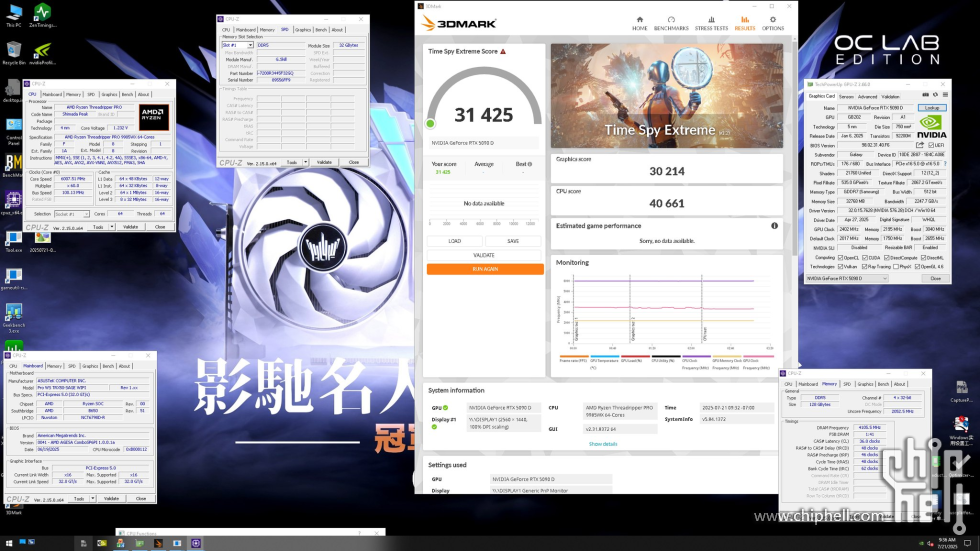Toggle UEFI checkbox in GPU-Z

932,145
